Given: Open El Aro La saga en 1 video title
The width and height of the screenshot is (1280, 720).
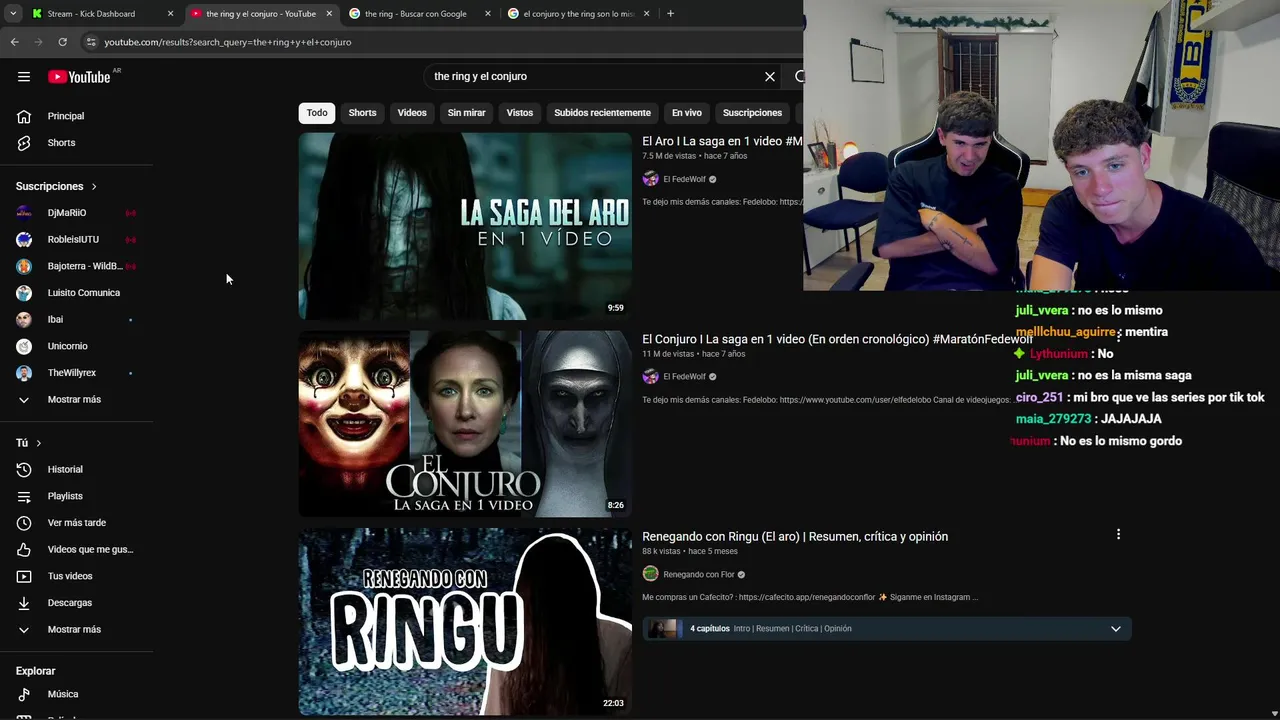Looking at the screenshot, I should pyautogui.click(x=722, y=142).
